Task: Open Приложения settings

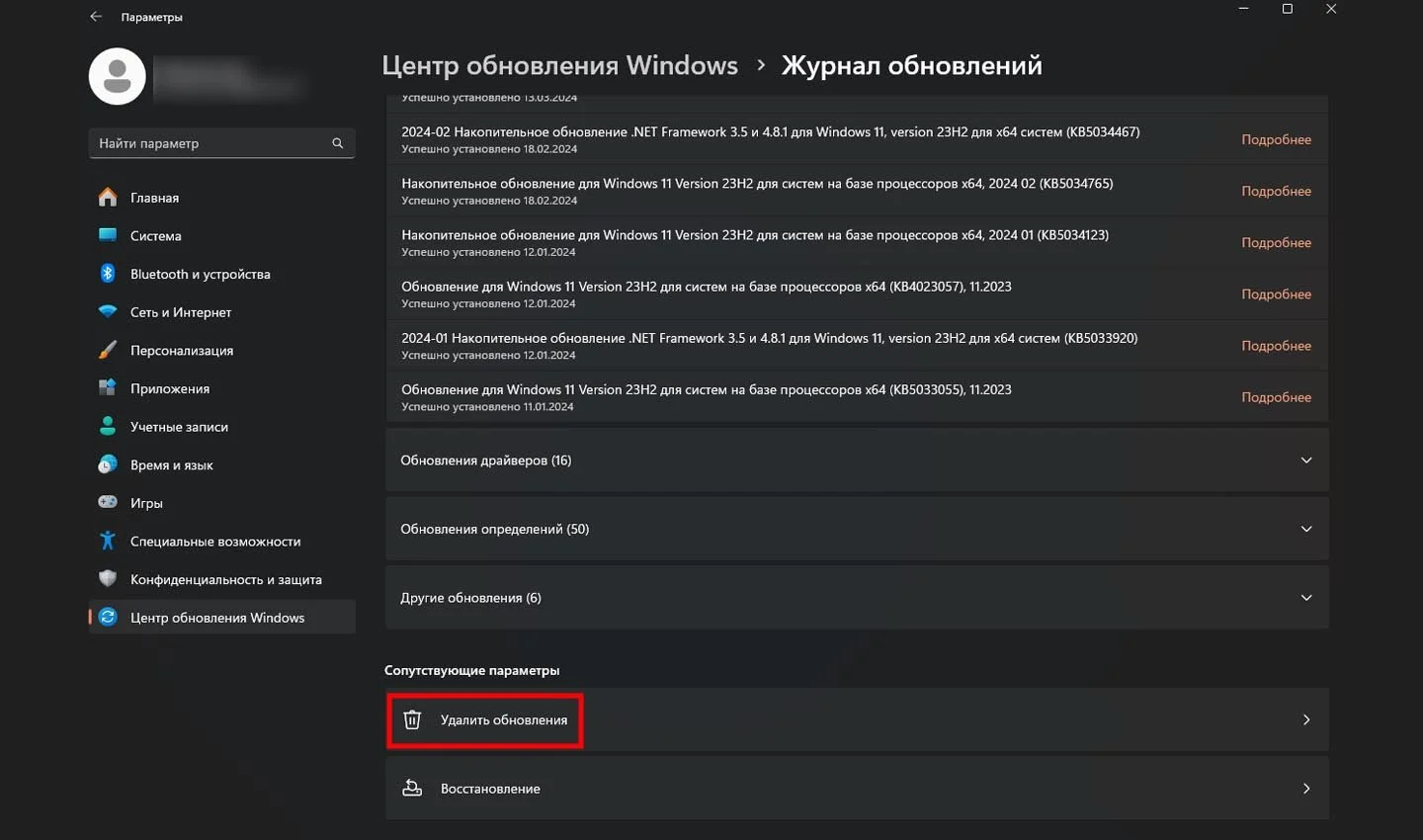Action: point(222,388)
